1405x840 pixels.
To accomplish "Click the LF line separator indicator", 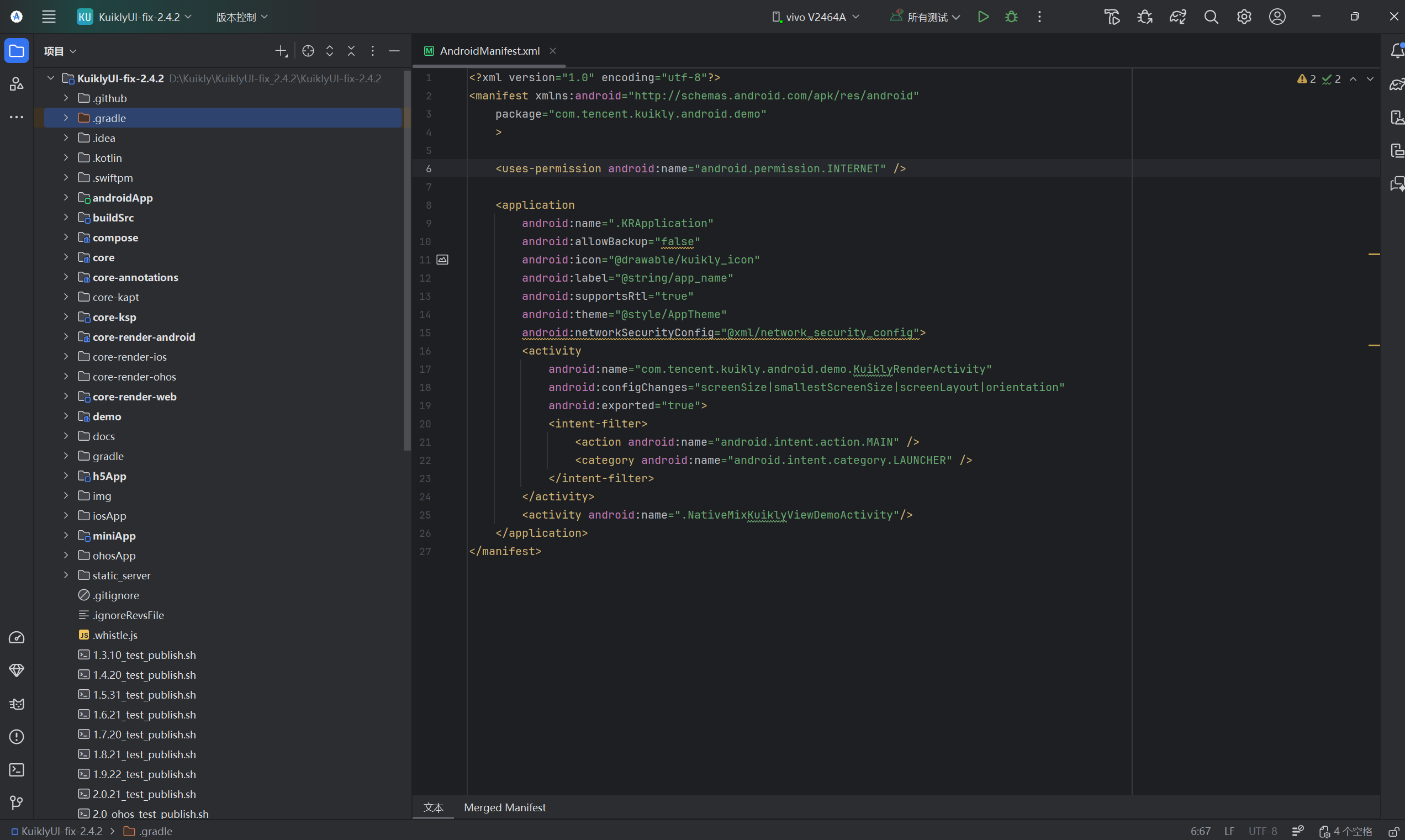I will (x=1229, y=832).
